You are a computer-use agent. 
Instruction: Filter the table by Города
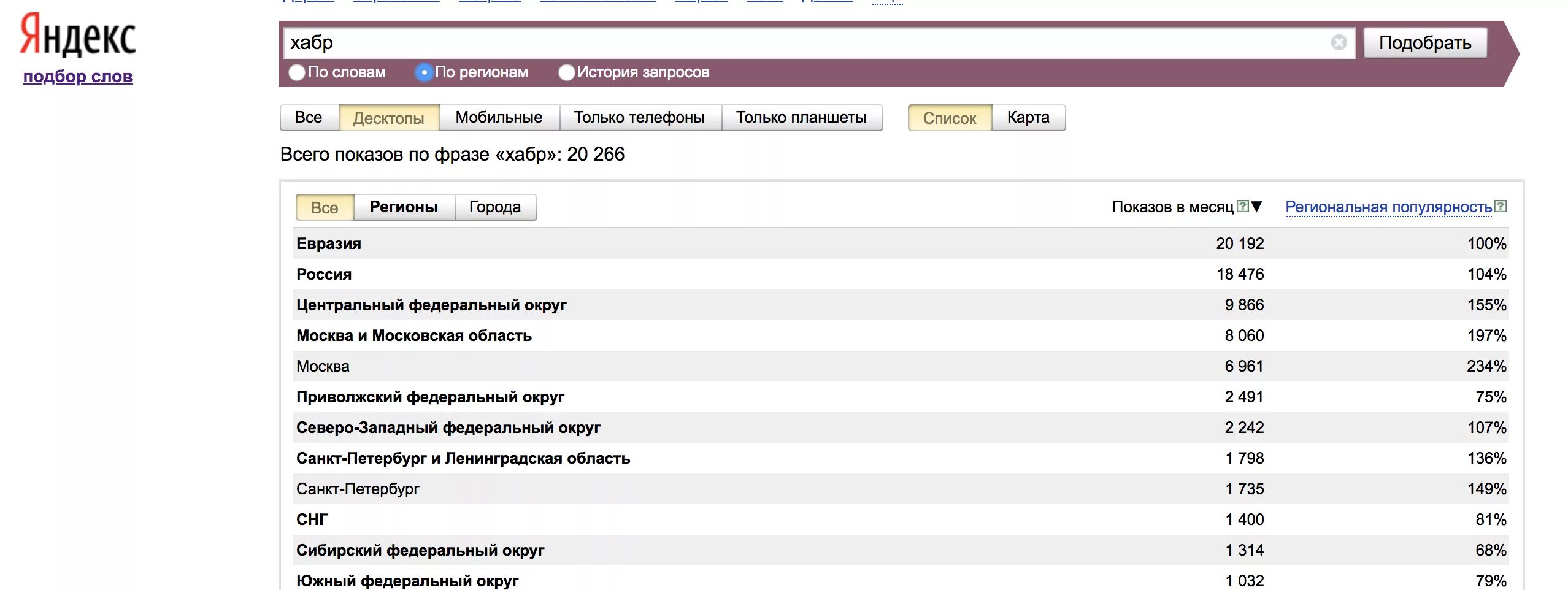click(495, 207)
